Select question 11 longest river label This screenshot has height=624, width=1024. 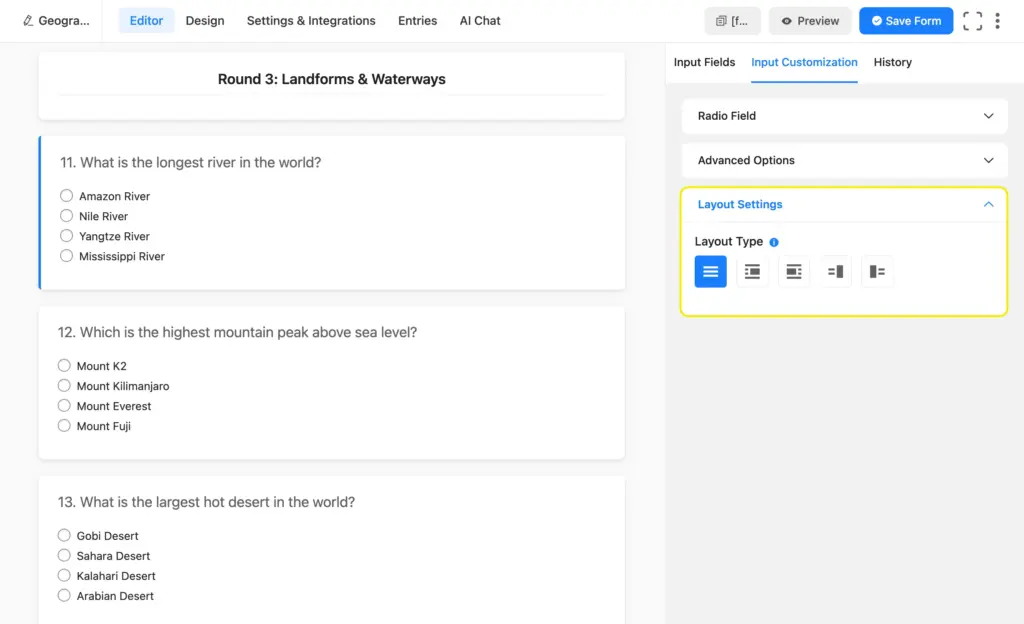191,163
